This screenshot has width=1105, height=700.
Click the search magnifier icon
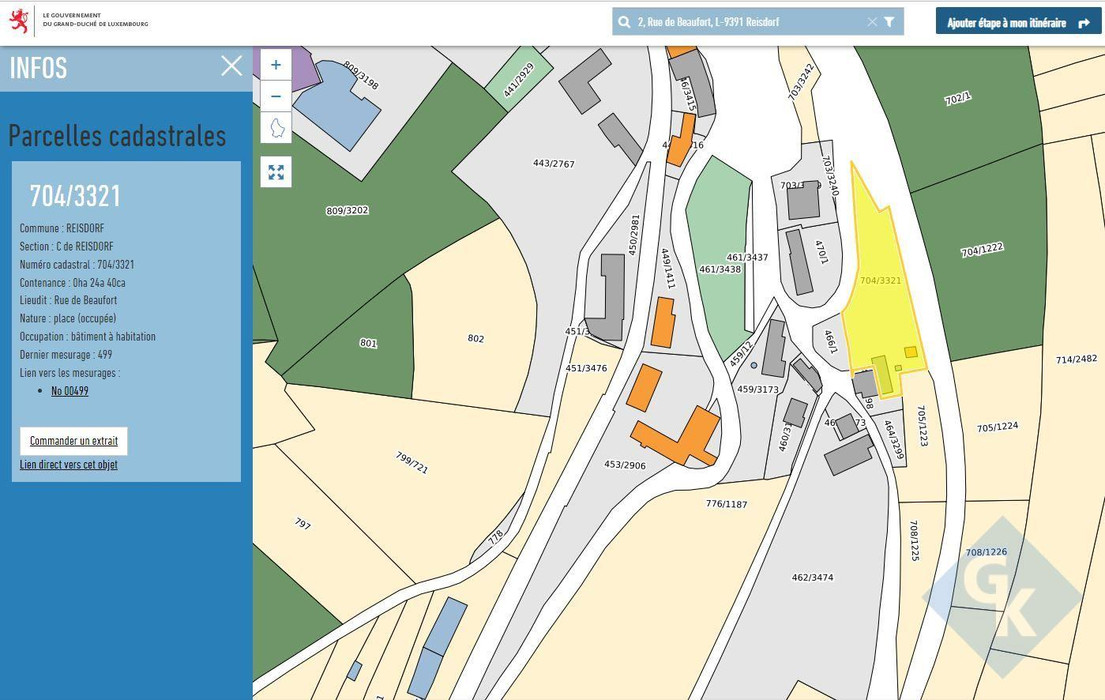click(625, 22)
